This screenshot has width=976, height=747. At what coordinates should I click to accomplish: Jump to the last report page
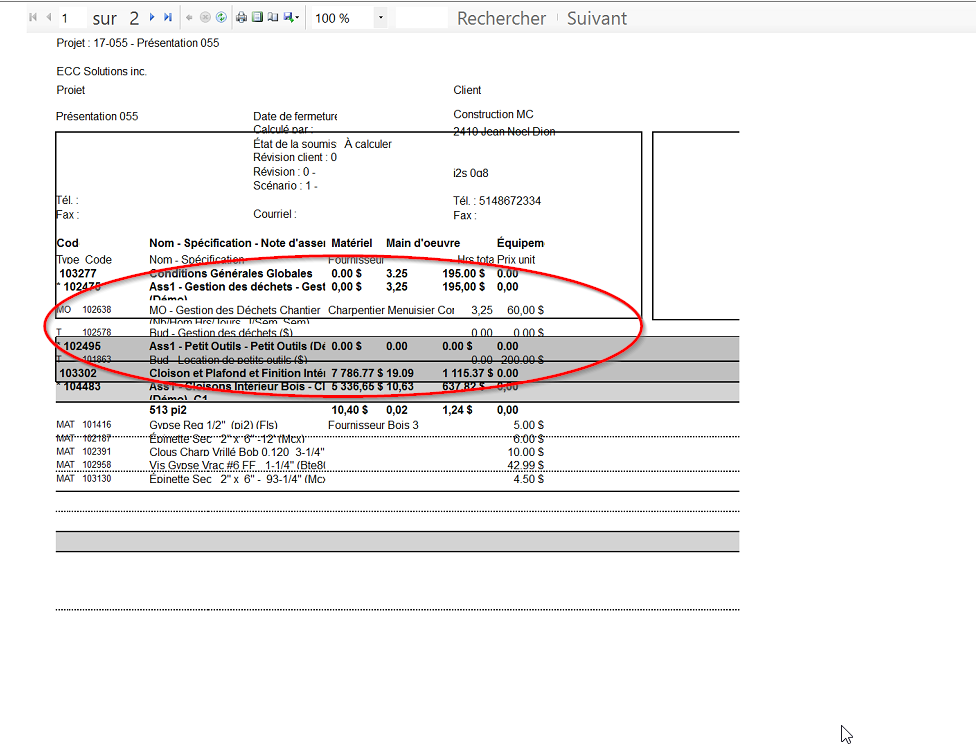[x=168, y=18]
